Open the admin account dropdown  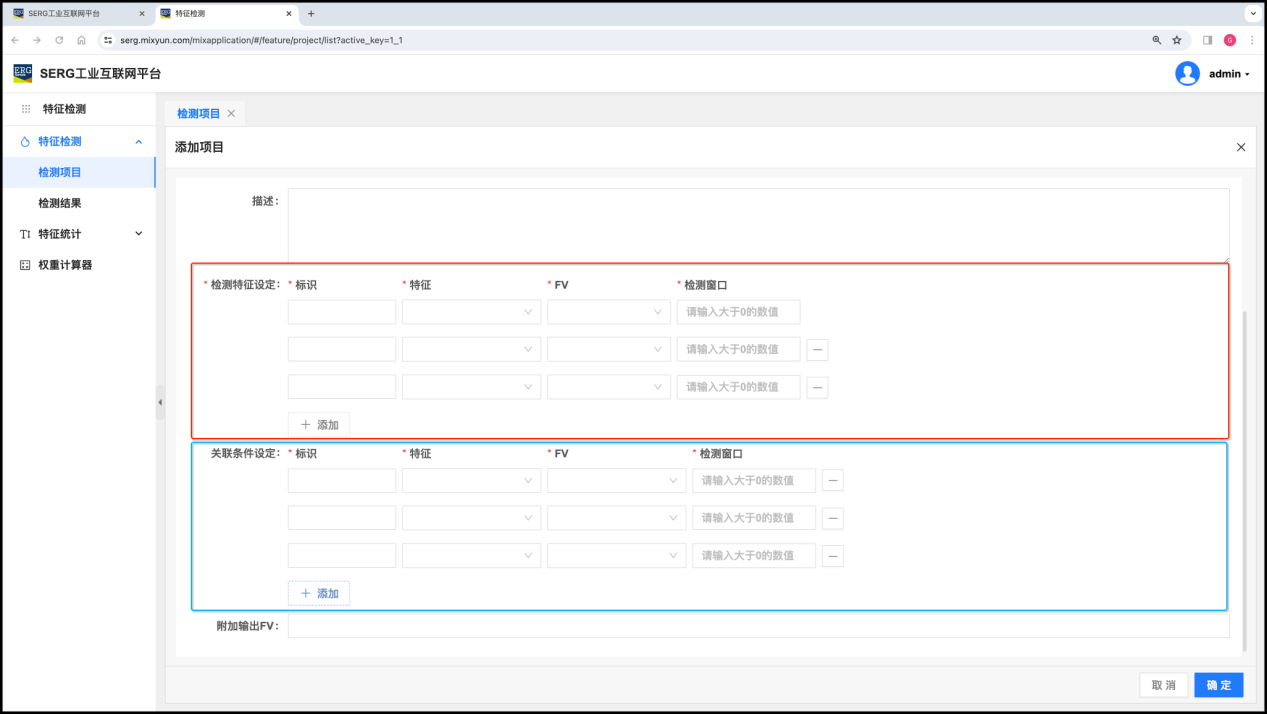(1229, 74)
